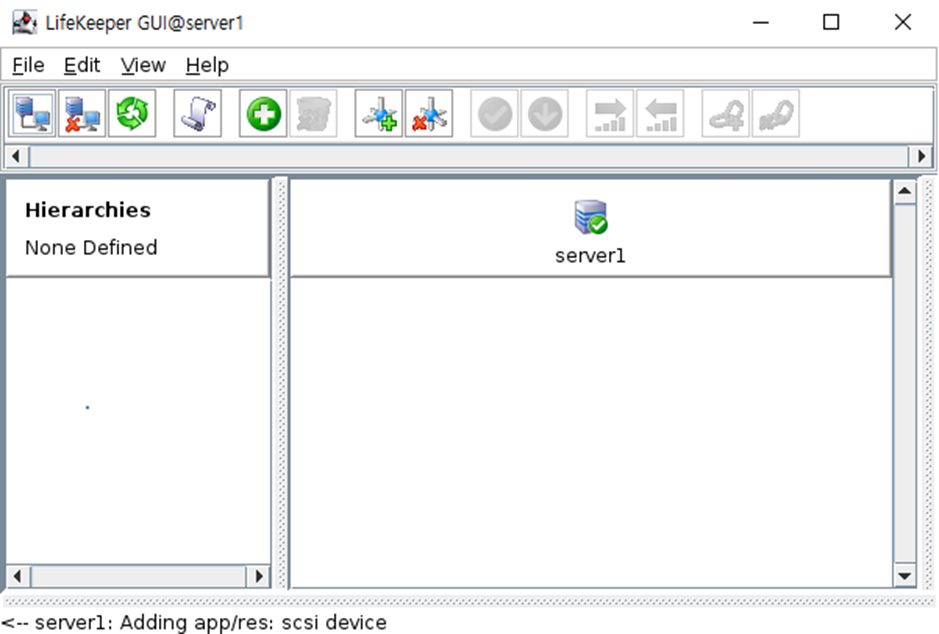Click the server pane scroll up arrow

[905, 192]
